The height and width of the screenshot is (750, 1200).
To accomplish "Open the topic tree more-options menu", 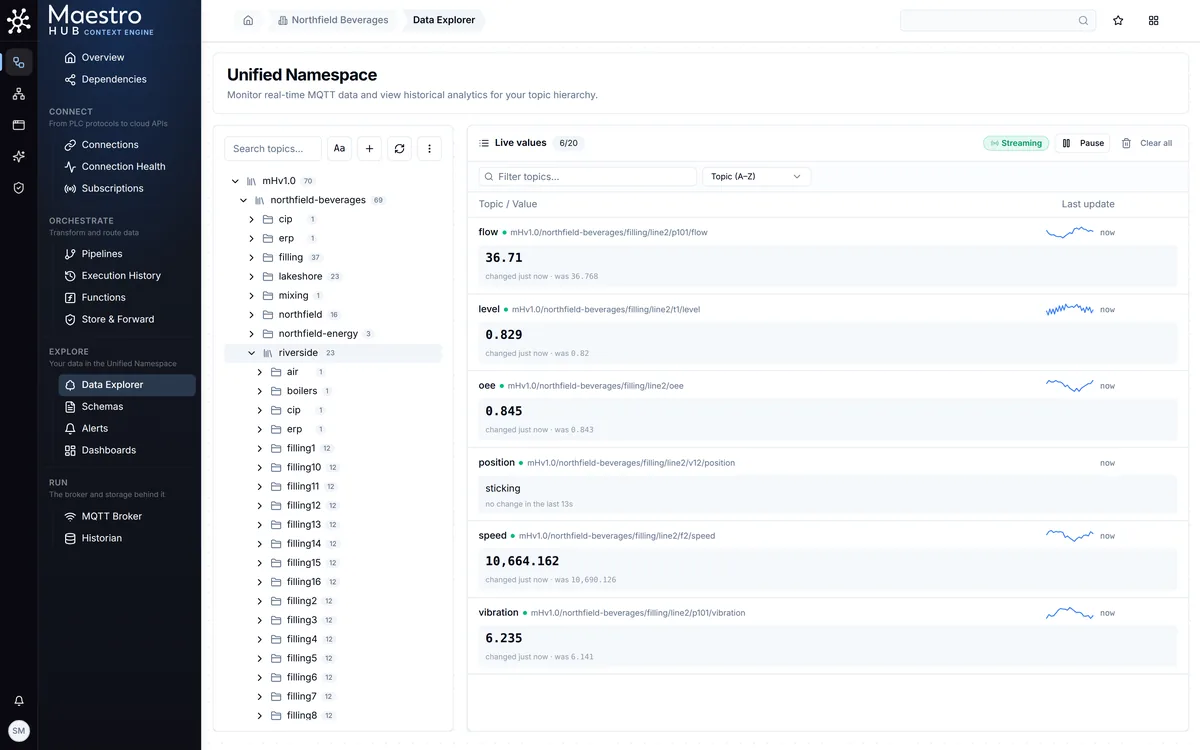I will (x=429, y=148).
